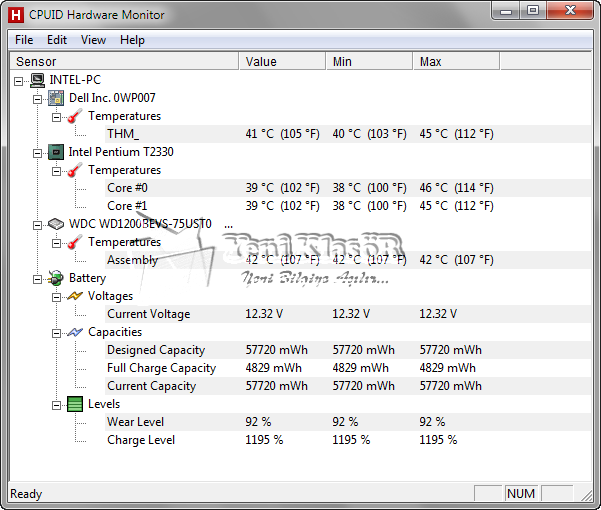Select the Core #0 temperature row

(127, 188)
